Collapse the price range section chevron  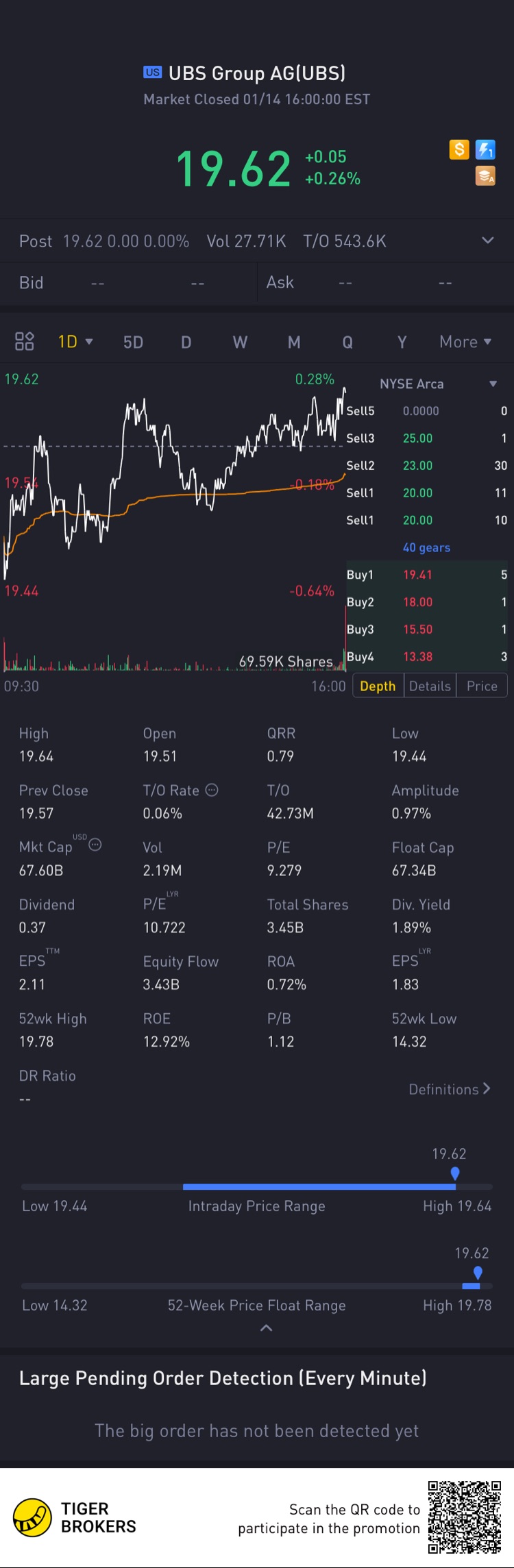coord(267,1328)
